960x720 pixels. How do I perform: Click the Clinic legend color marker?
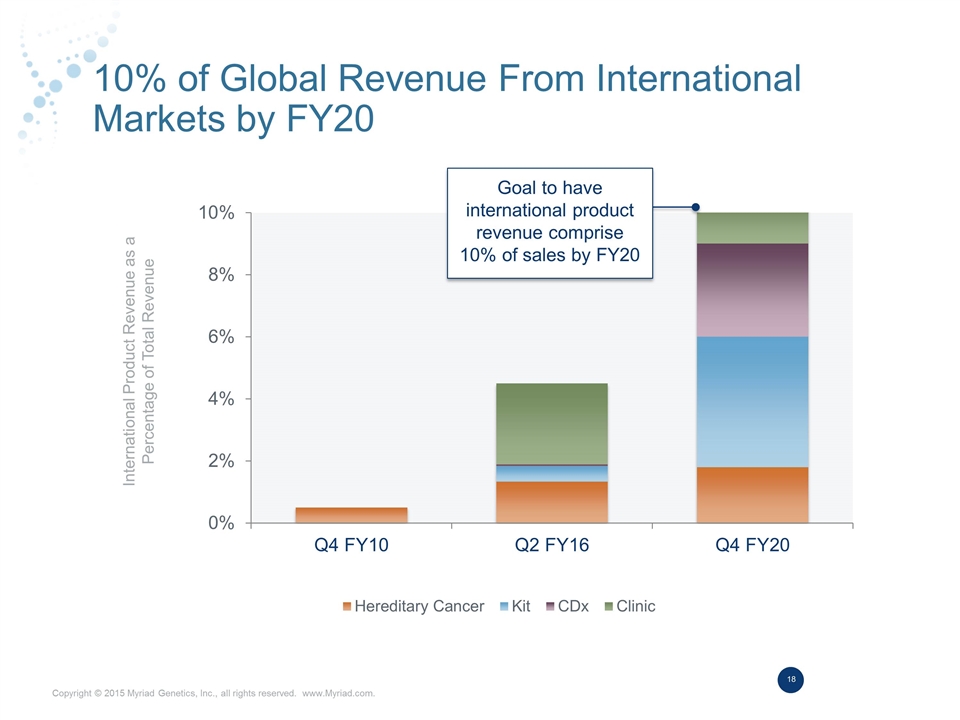click(608, 607)
